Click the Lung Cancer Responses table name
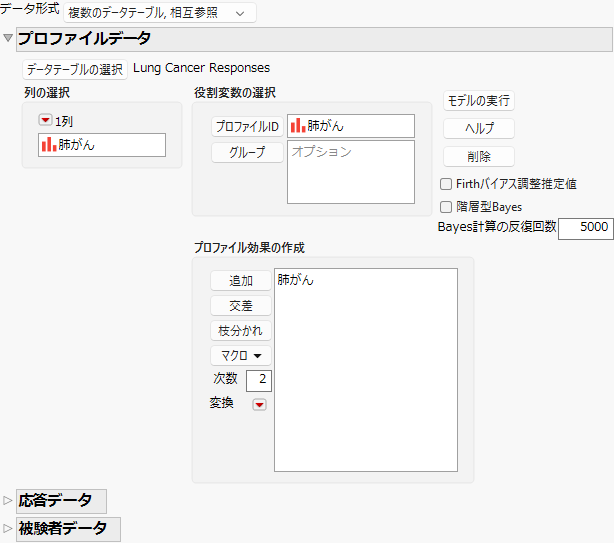 [202, 68]
